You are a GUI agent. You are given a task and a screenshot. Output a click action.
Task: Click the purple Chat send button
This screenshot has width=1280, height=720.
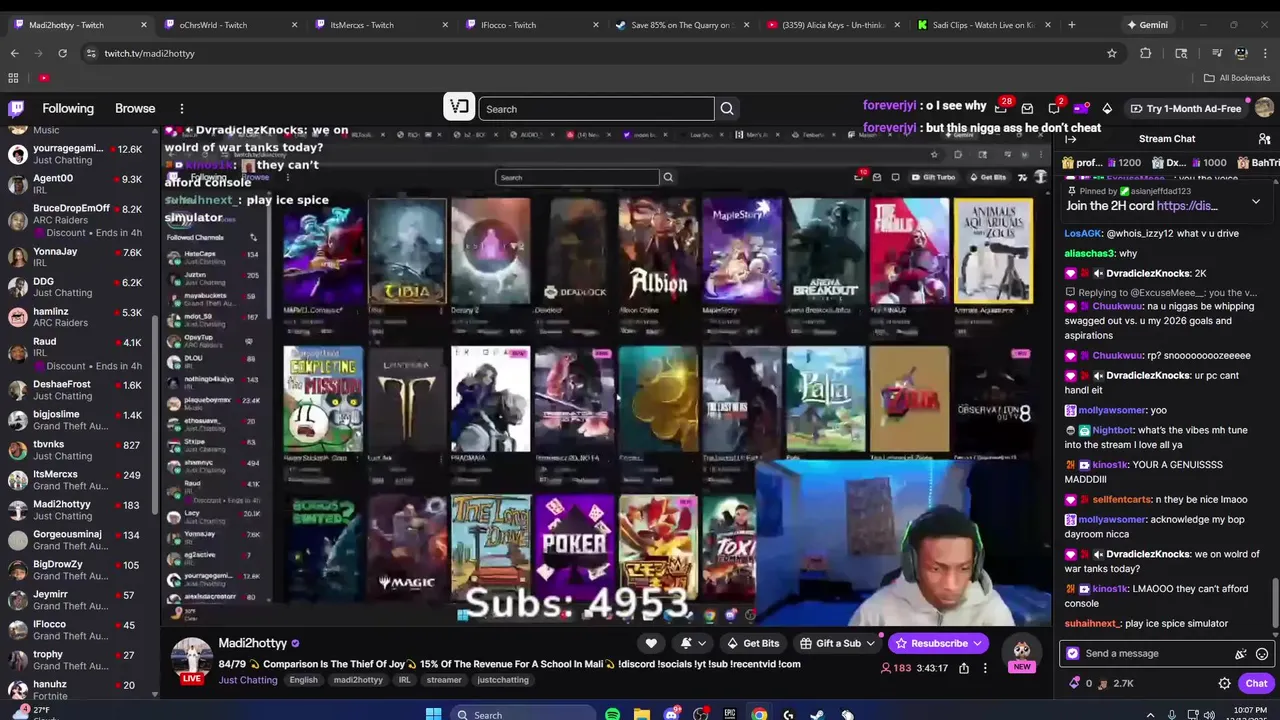tap(1256, 683)
